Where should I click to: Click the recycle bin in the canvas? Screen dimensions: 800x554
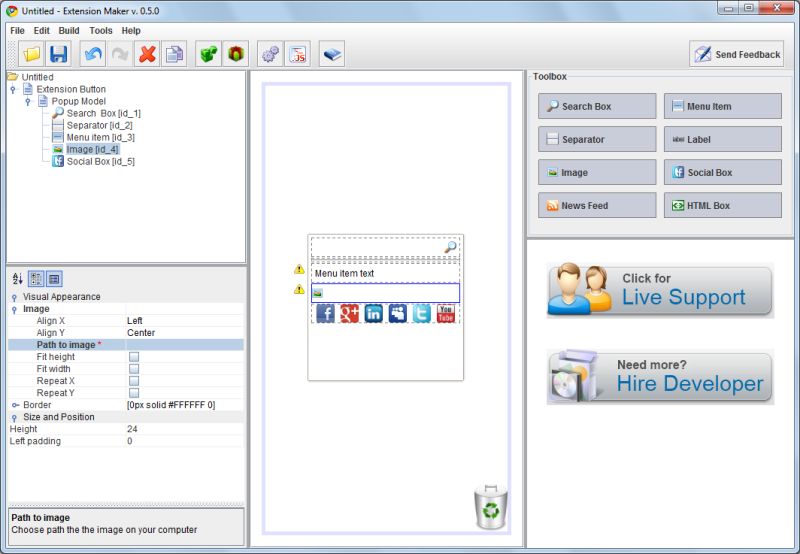point(490,507)
